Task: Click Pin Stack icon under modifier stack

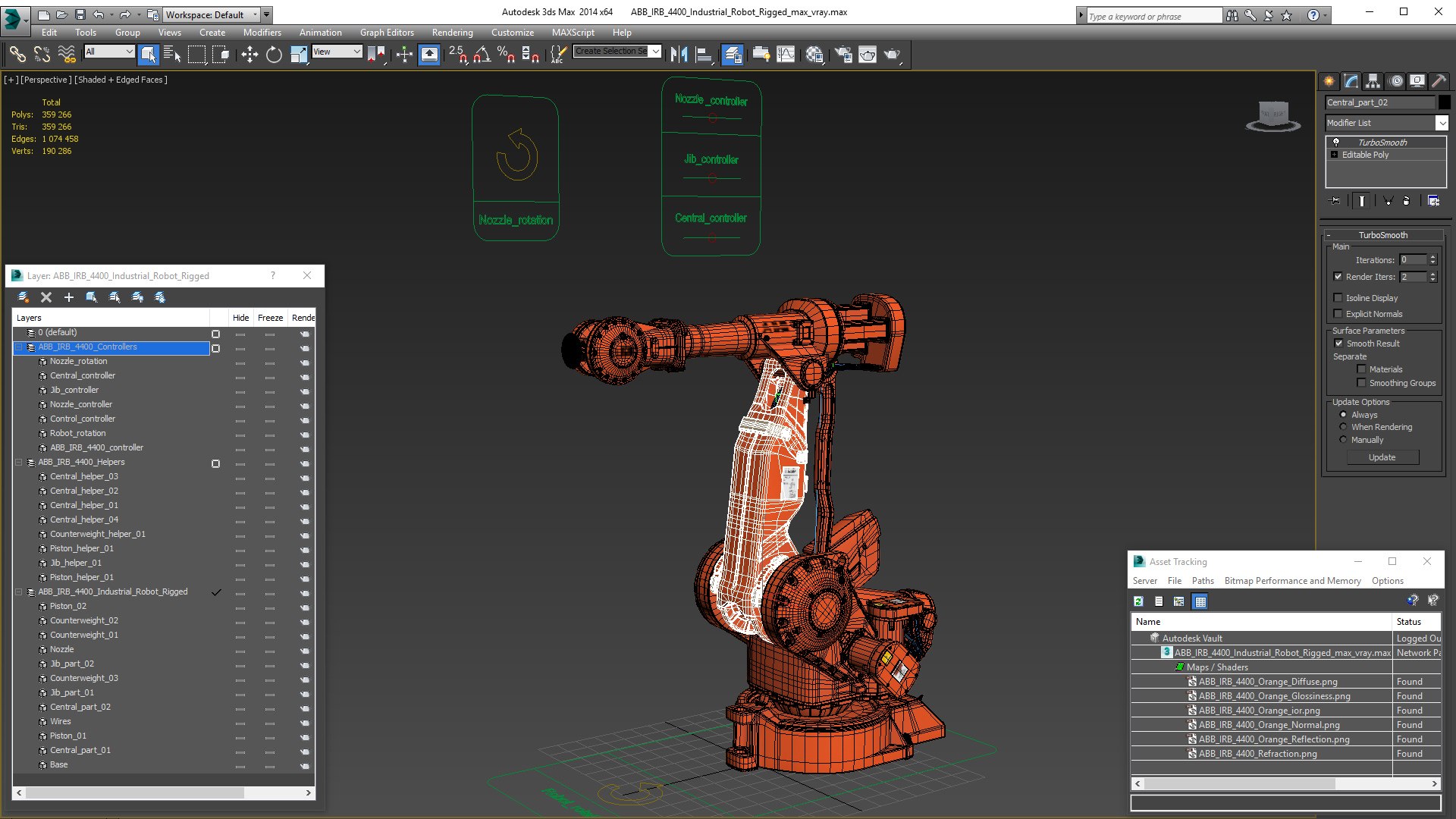Action: point(1335,201)
